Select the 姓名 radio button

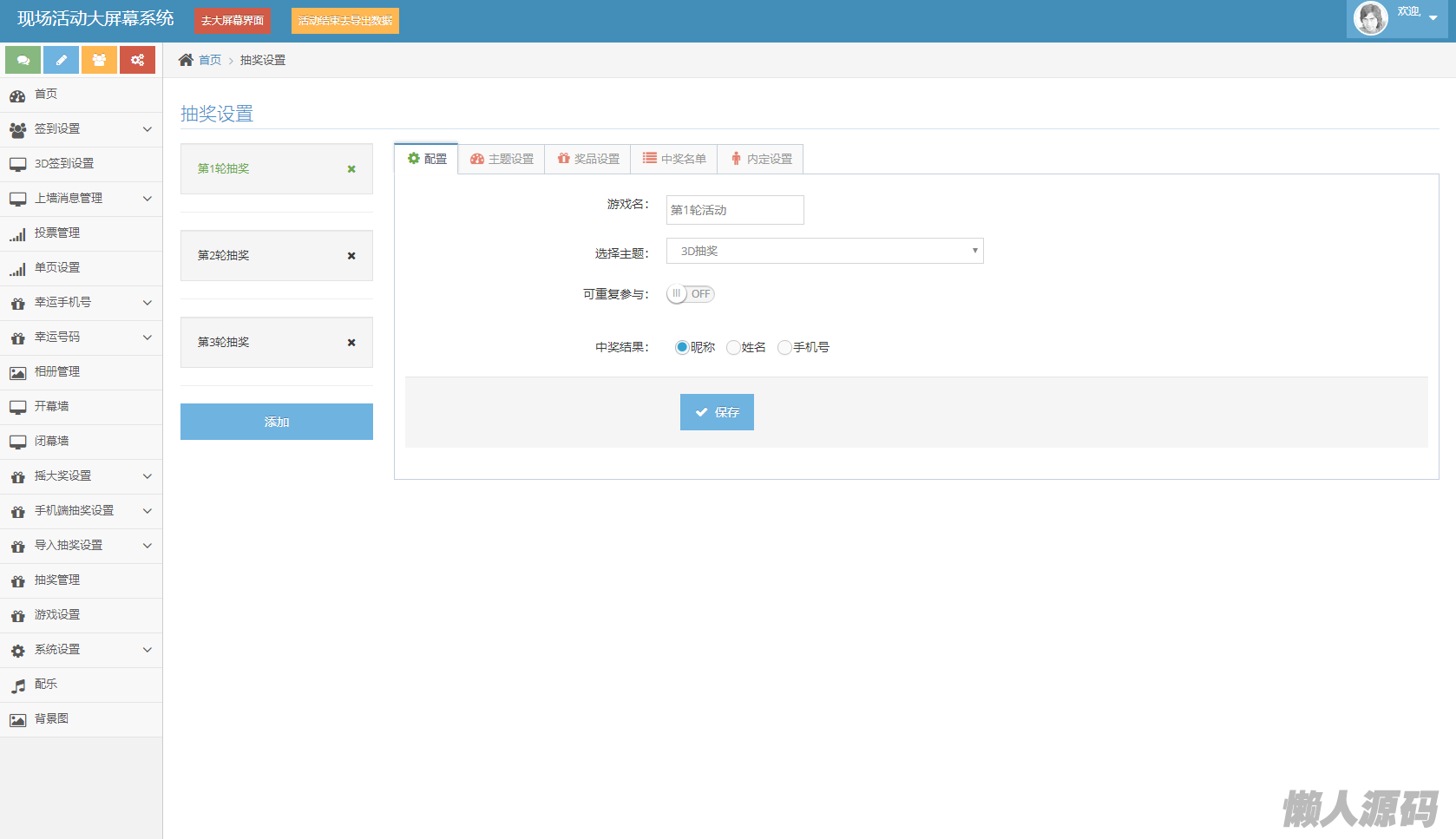733,347
